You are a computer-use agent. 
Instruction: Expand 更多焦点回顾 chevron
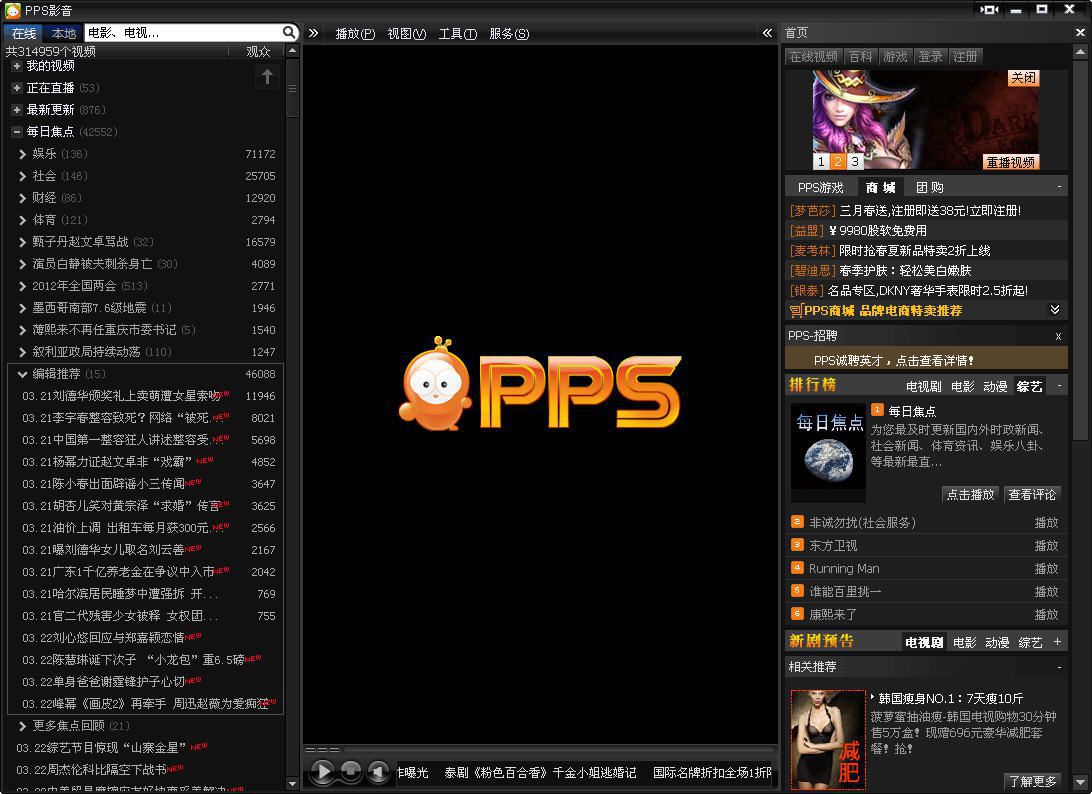(22, 726)
